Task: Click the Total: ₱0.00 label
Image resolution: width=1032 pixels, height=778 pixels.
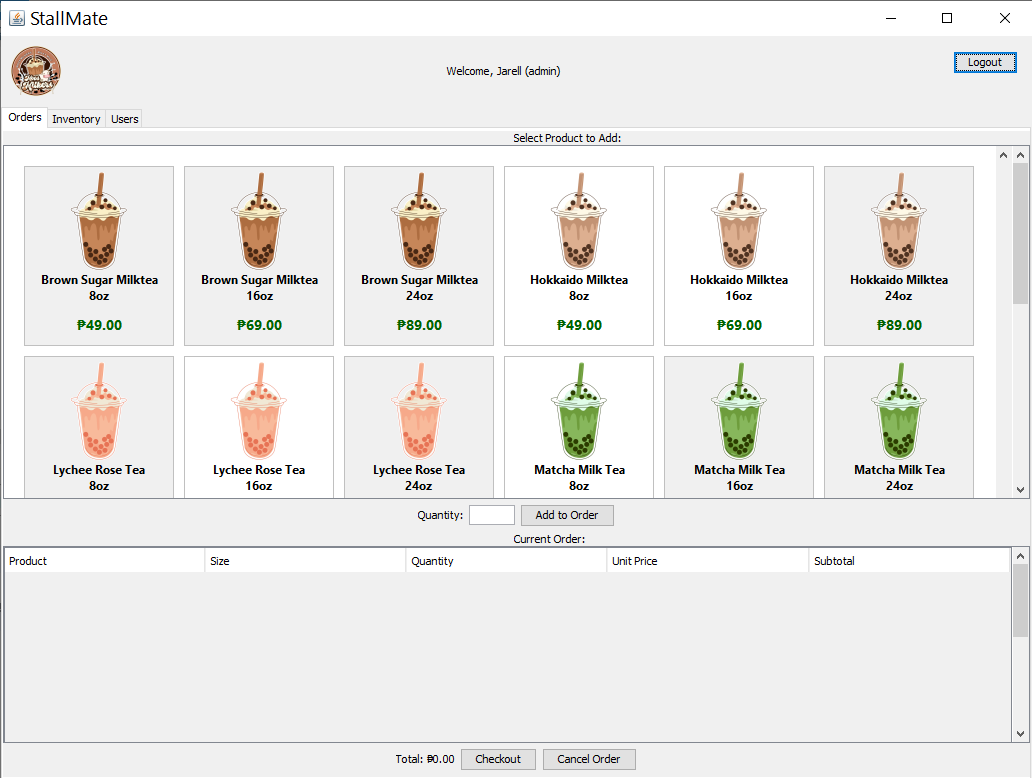Action: click(x=425, y=759)
